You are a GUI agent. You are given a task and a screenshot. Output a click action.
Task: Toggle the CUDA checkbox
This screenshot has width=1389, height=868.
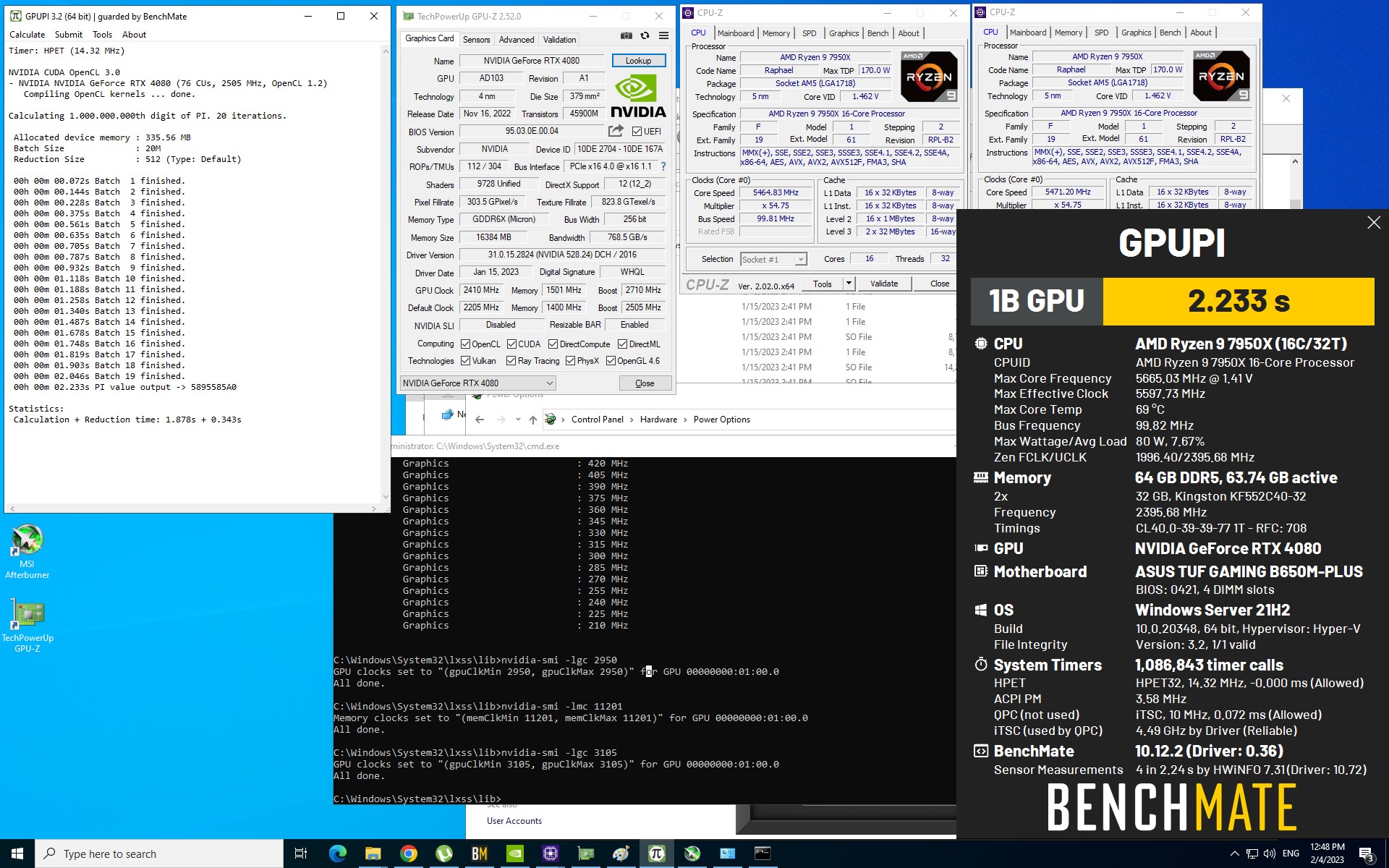coord(511,344)
